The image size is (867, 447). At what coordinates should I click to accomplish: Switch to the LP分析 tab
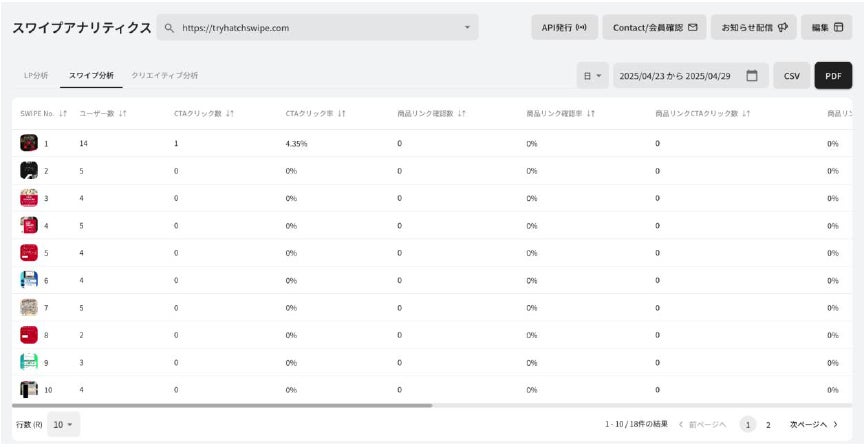click(x=36, y=76)
